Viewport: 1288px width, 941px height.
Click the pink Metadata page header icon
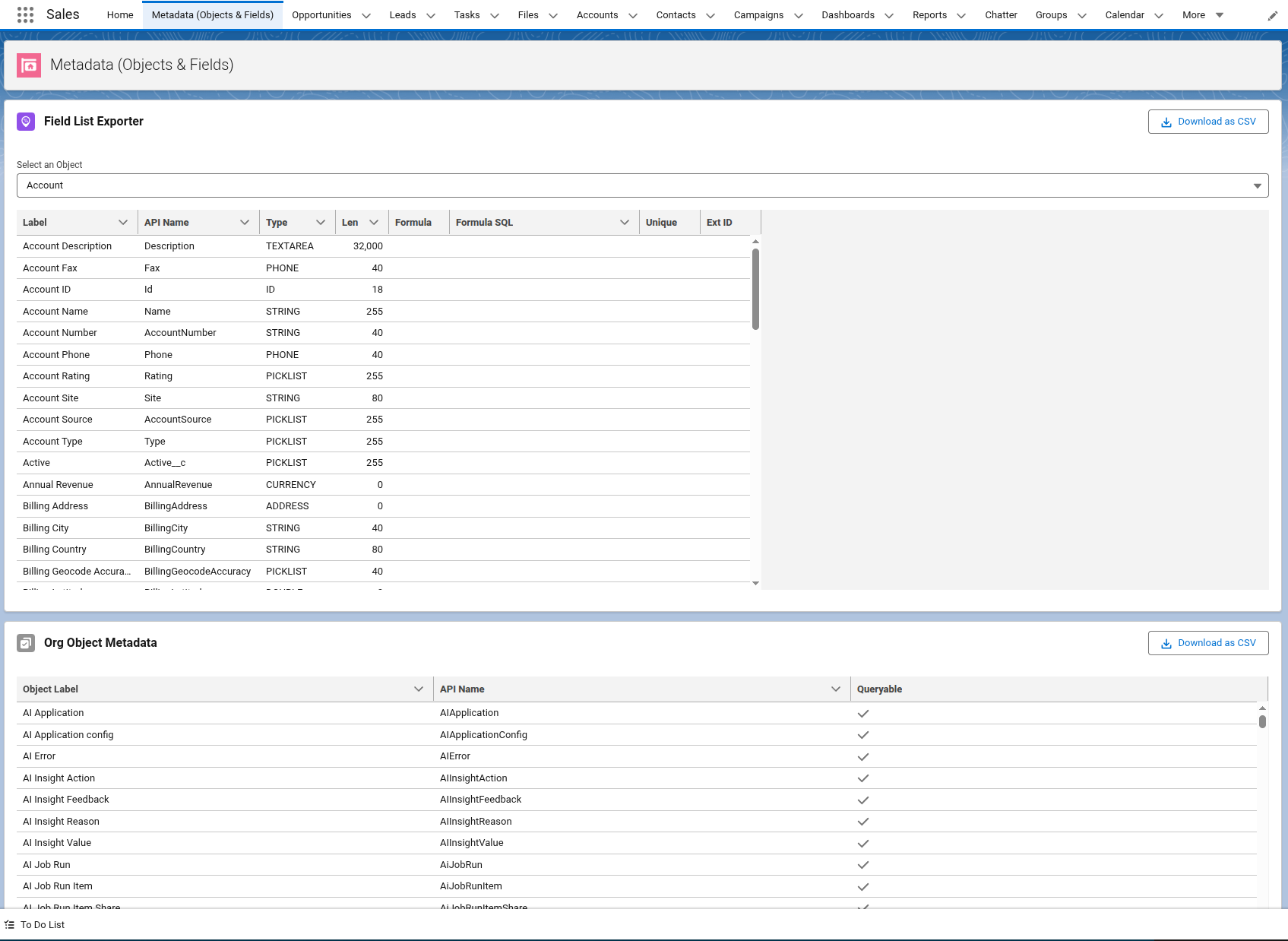[x=29, y=65]
